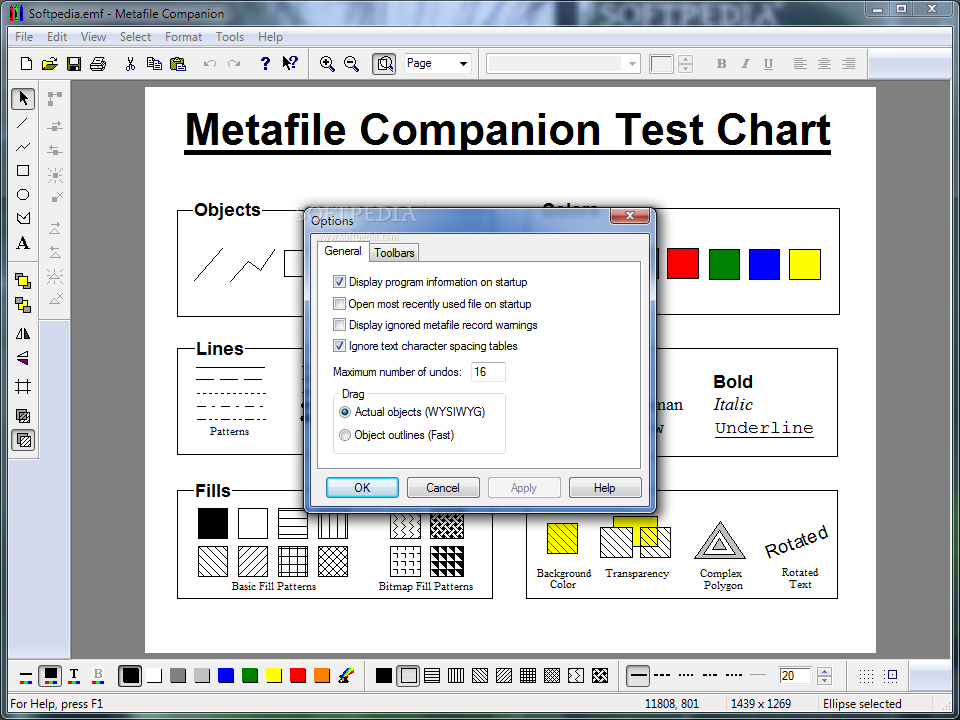
Task: Pick the orange color swatch in palette
Action: point(322,675)
